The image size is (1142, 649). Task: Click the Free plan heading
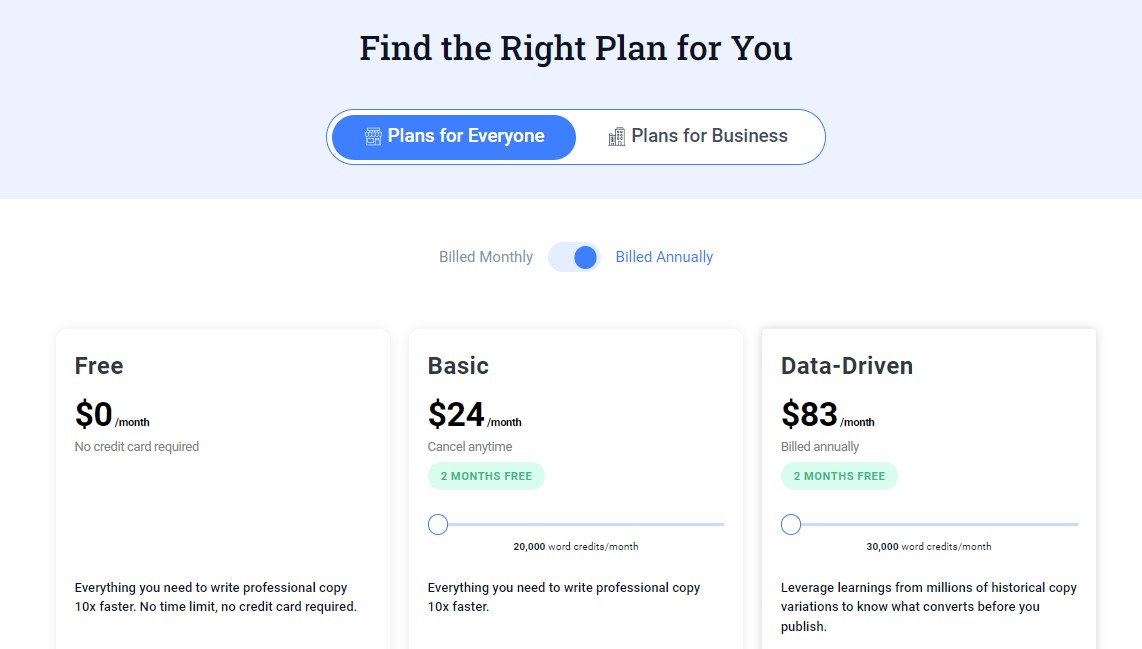pos(99,366)
